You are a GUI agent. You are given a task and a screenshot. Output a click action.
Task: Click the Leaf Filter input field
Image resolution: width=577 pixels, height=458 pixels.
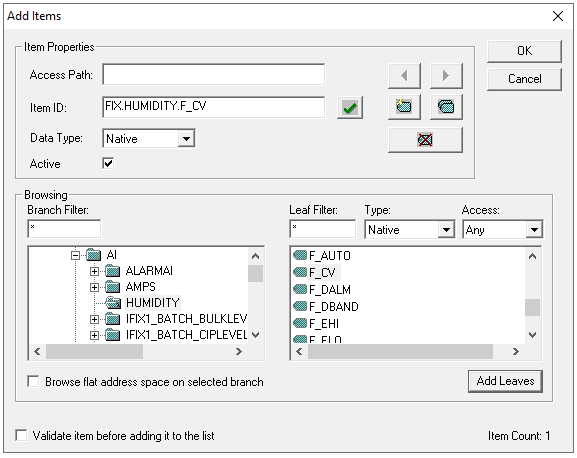pos(323,229)
